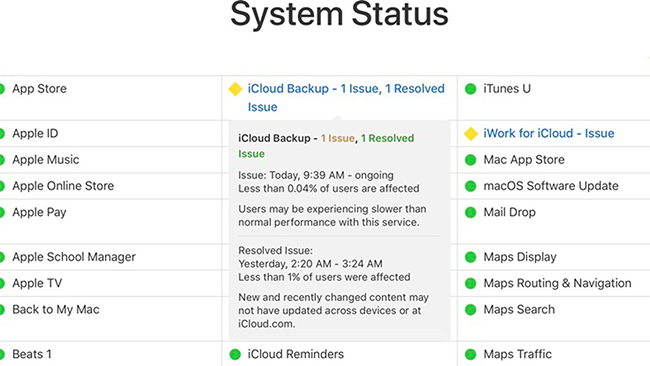Select the Maps Display label
650x366 pixels.
coord(520,257)
